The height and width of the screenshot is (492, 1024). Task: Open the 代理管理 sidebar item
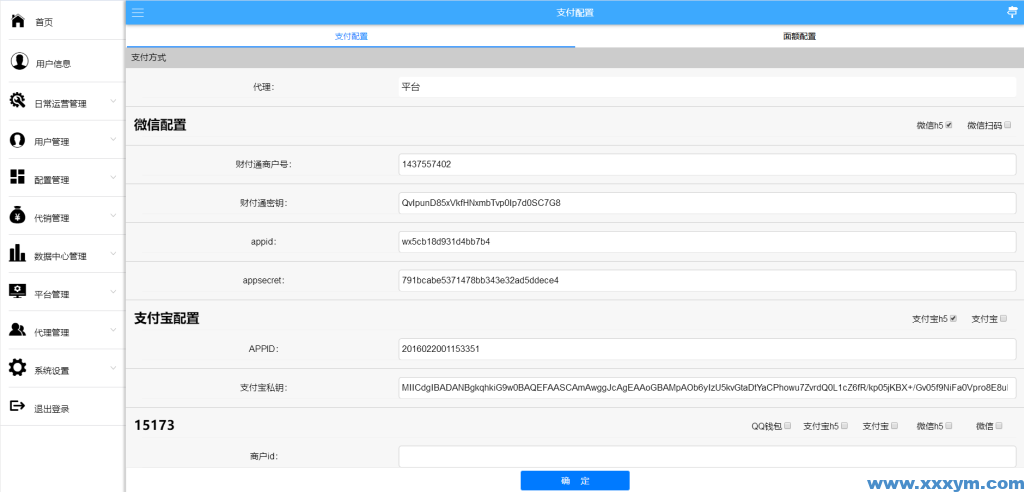52,332
